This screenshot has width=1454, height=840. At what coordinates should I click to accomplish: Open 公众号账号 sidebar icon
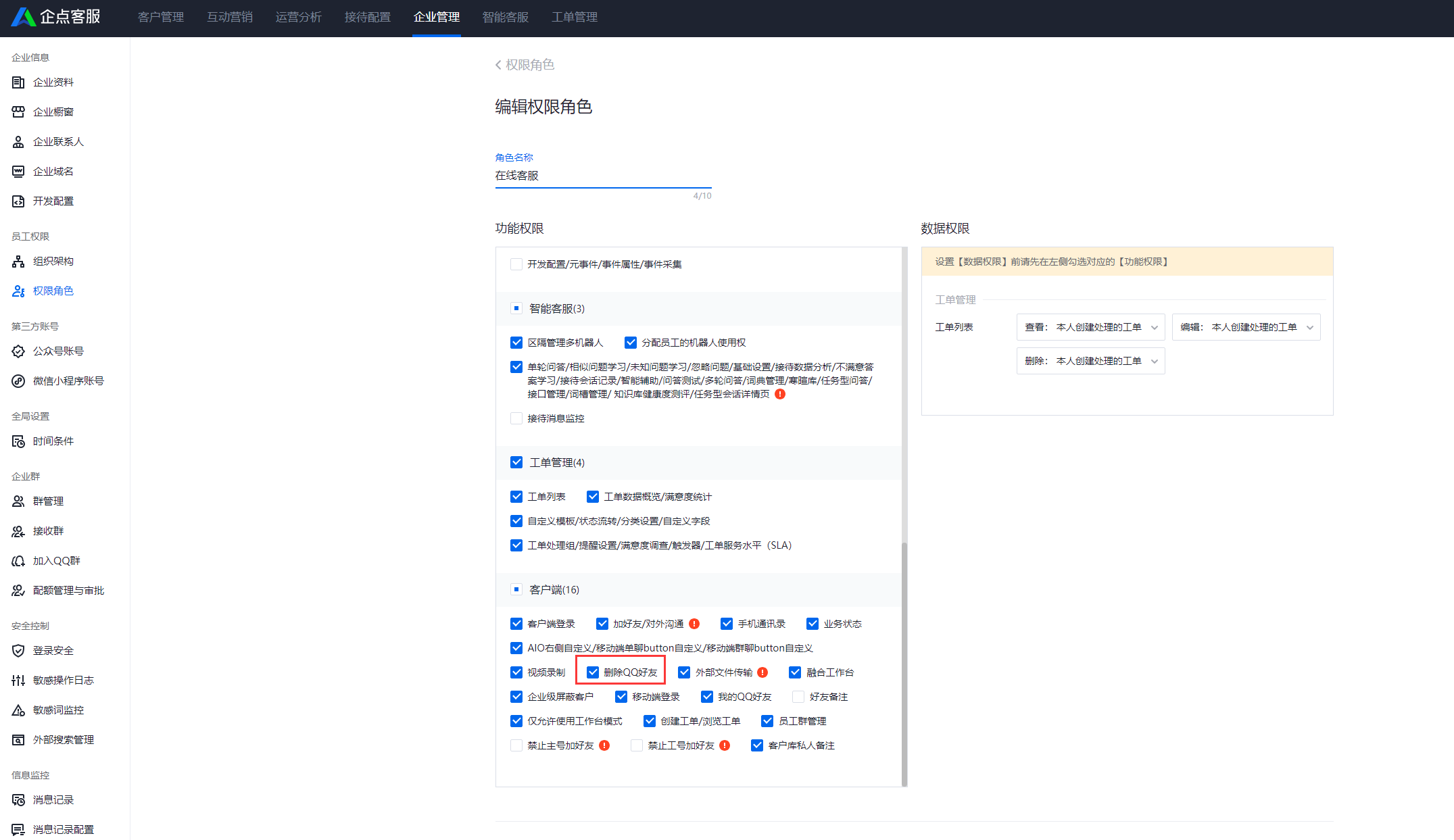click(18, 351)
